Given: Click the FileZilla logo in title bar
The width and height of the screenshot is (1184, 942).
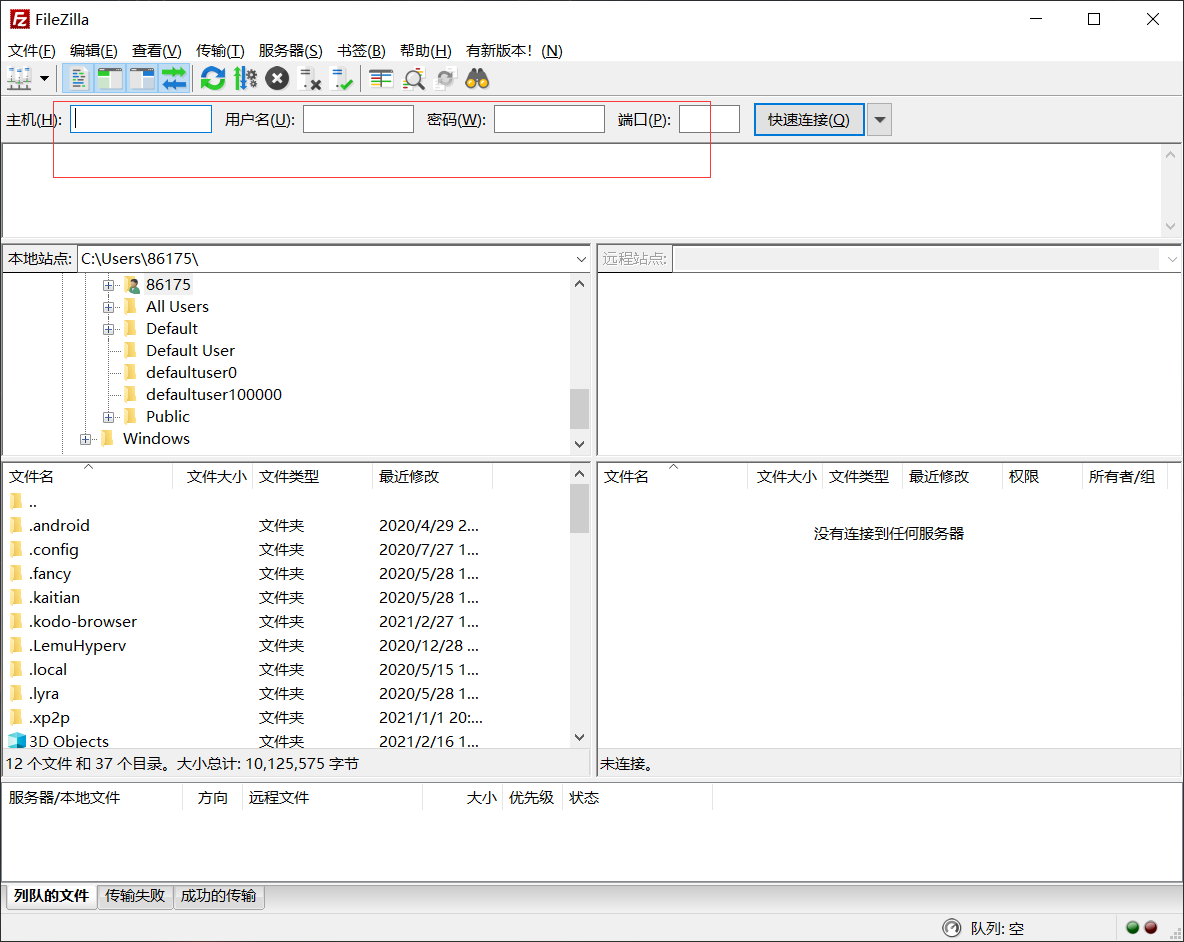Looking at the screenshot, I should [20, 19].
